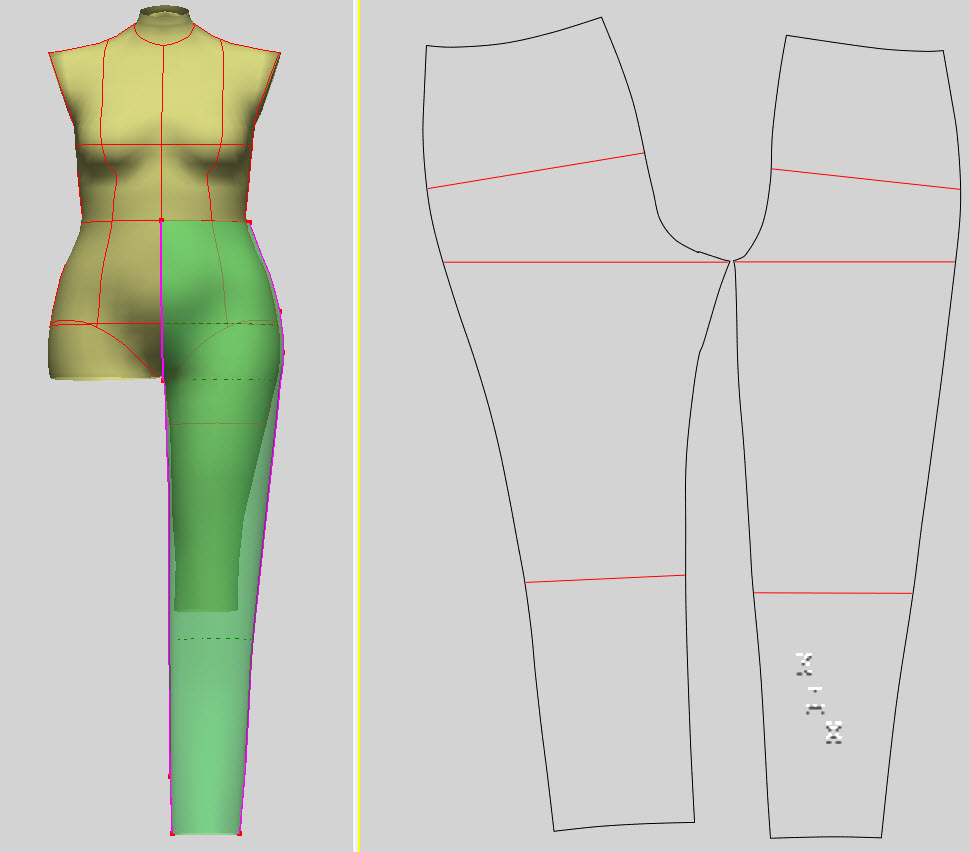The width and height of the screenshot is (970, 852).
Task: Click the mannequin neck opening
Action: (164, 11)
